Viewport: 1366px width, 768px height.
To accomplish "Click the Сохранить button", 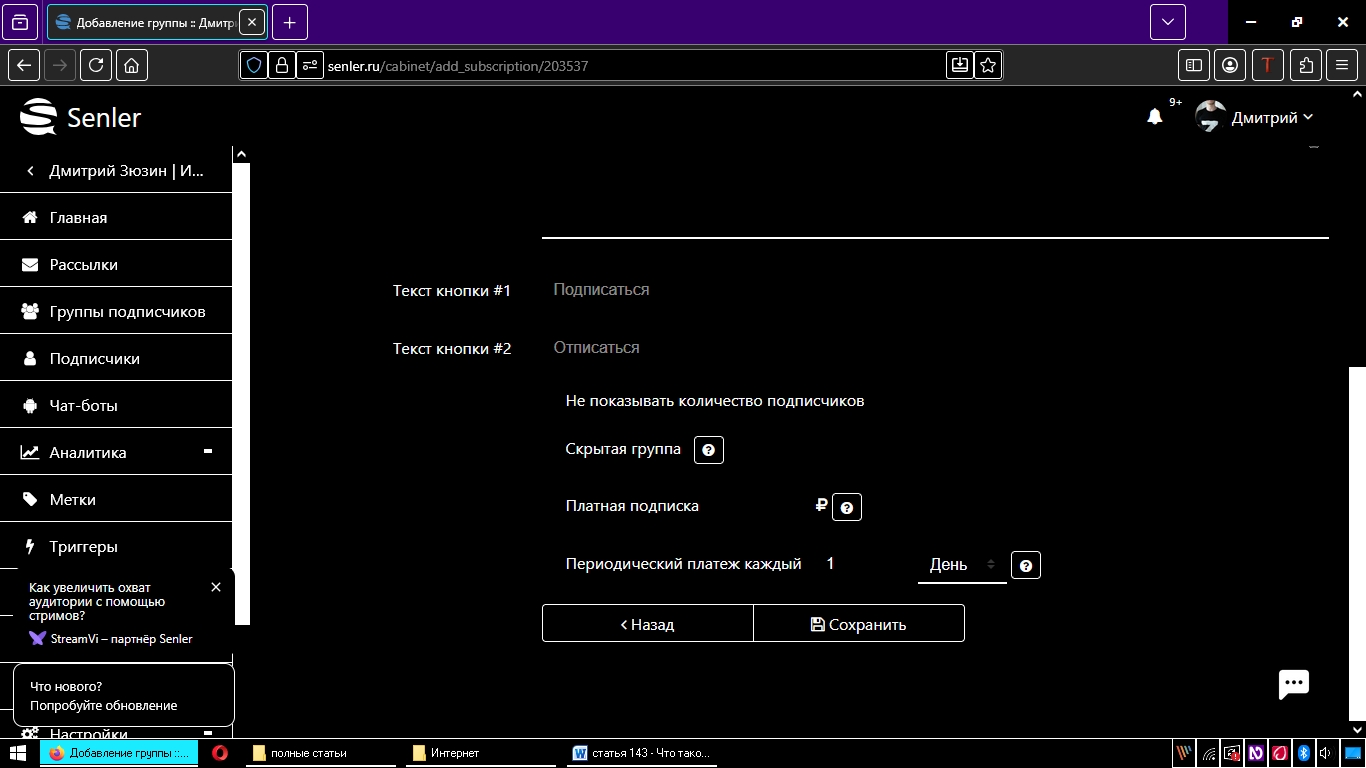I will pyautogui.click(x=858, y=624).
